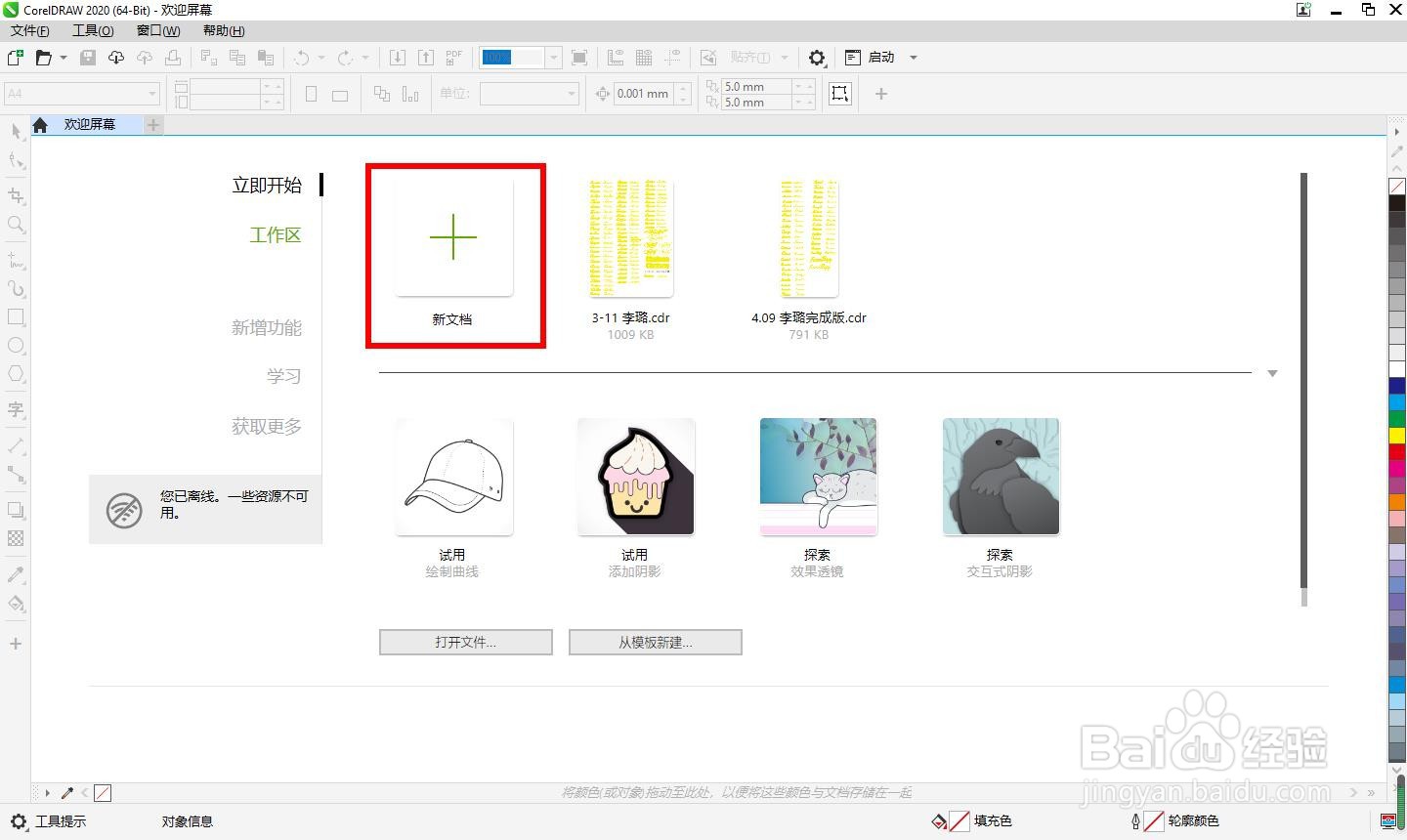Click the Save disk icon
The width and height of the screenshot is (1407, 840).
(x=88, y=58)
